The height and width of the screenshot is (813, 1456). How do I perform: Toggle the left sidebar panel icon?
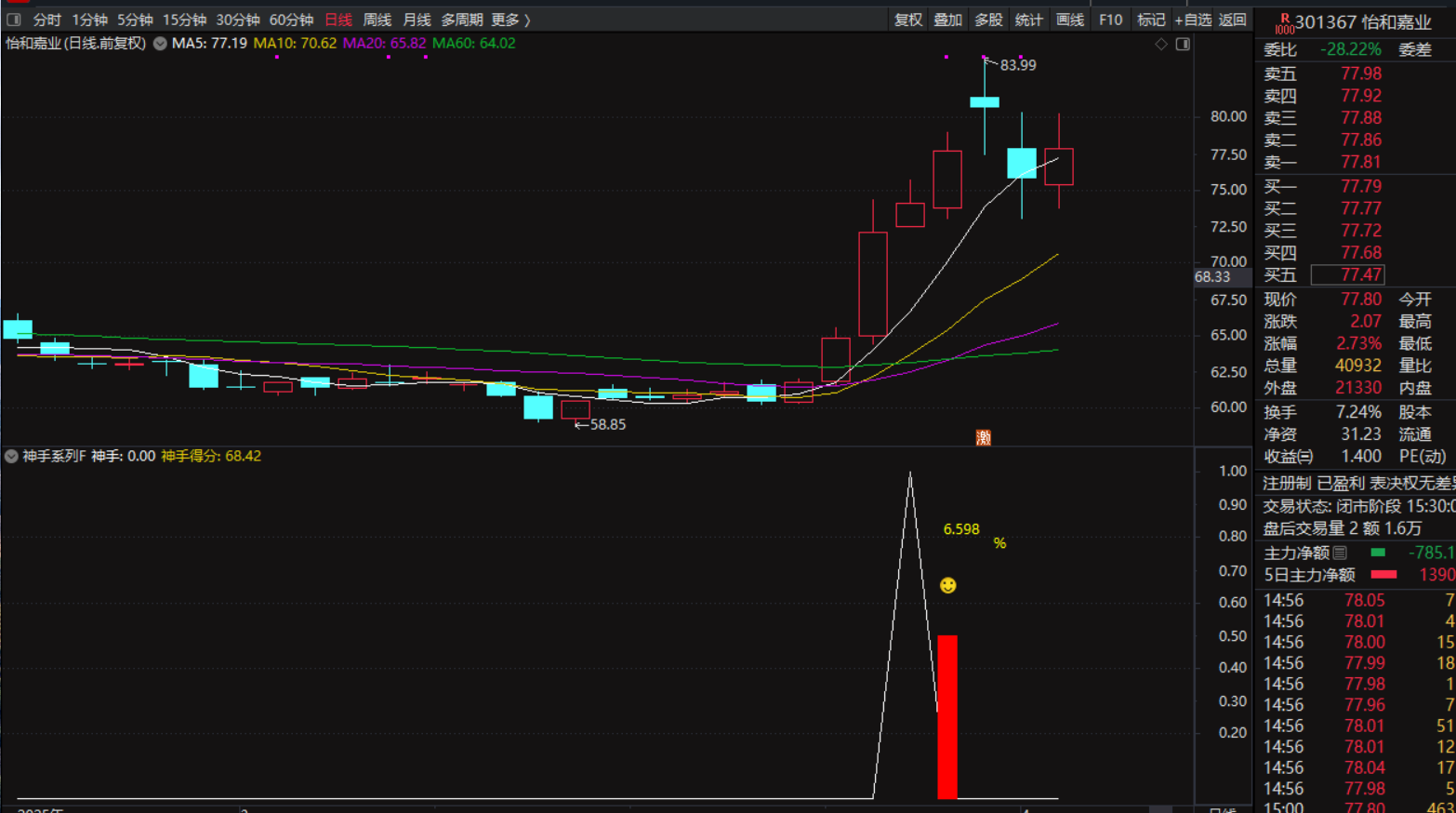(x=14, y=20)
